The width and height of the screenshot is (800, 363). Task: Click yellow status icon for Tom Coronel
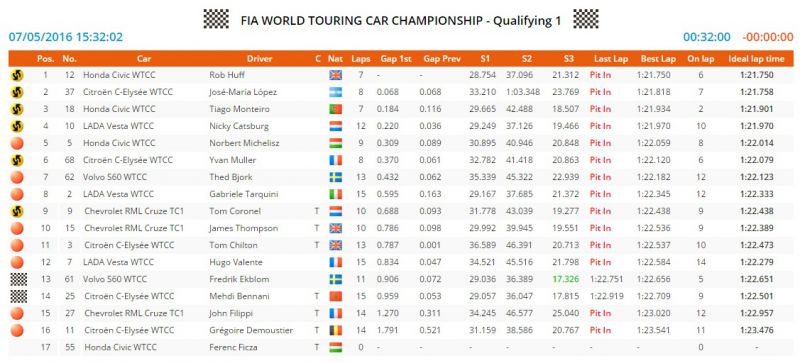[x=17, y=211]
